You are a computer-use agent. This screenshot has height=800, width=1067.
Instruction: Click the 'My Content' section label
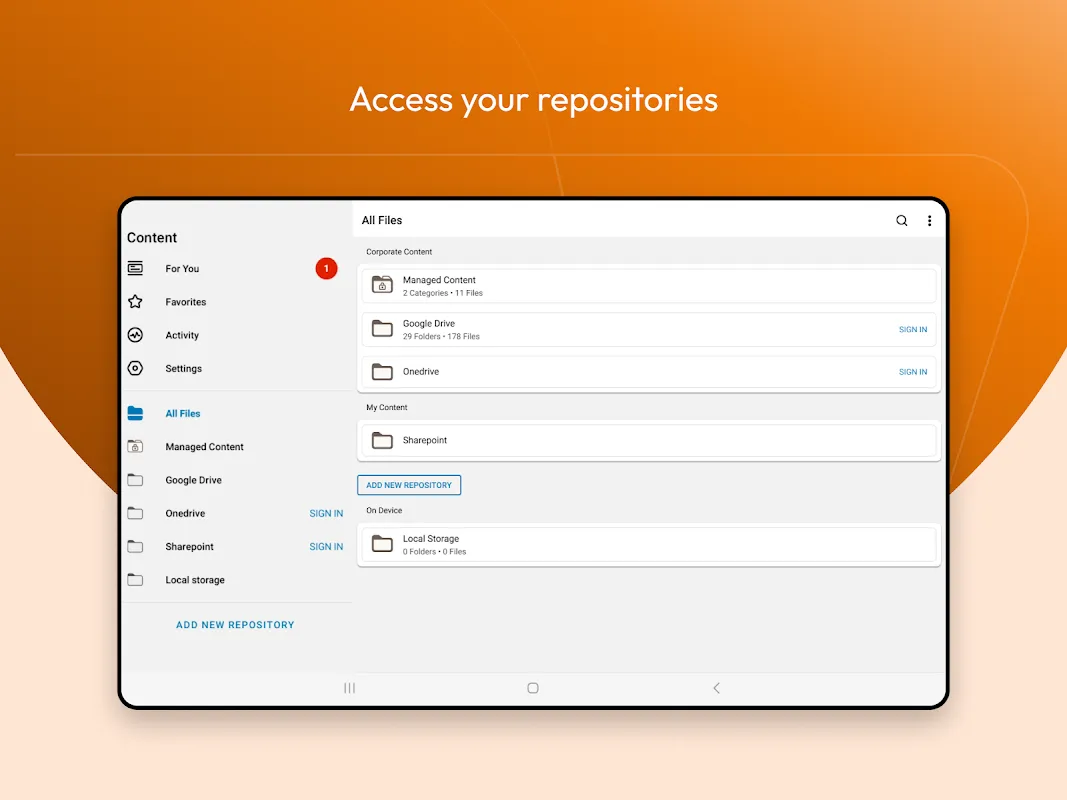click(x=387, y=407)
